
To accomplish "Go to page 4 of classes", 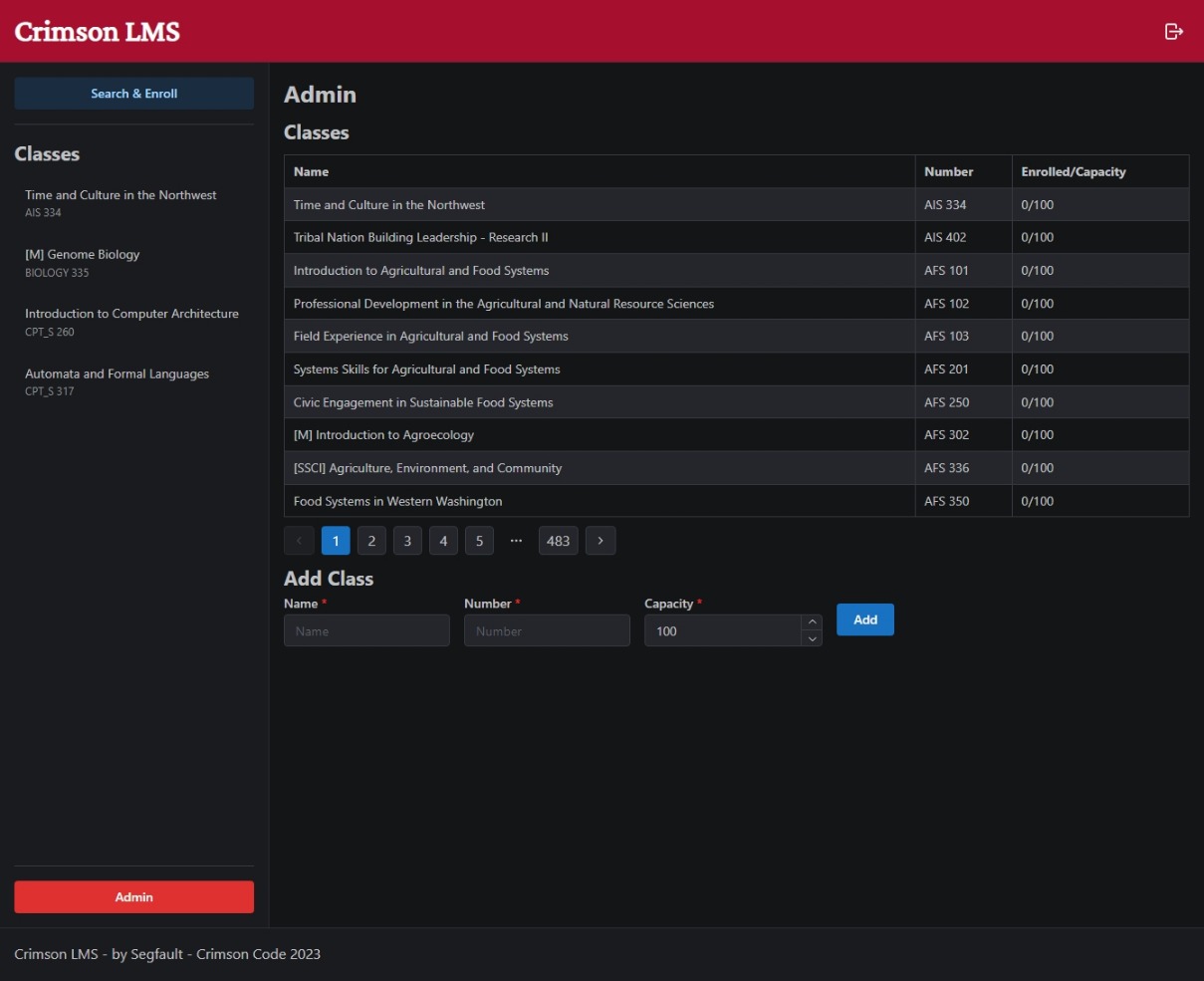I will [x=443, y=541].
